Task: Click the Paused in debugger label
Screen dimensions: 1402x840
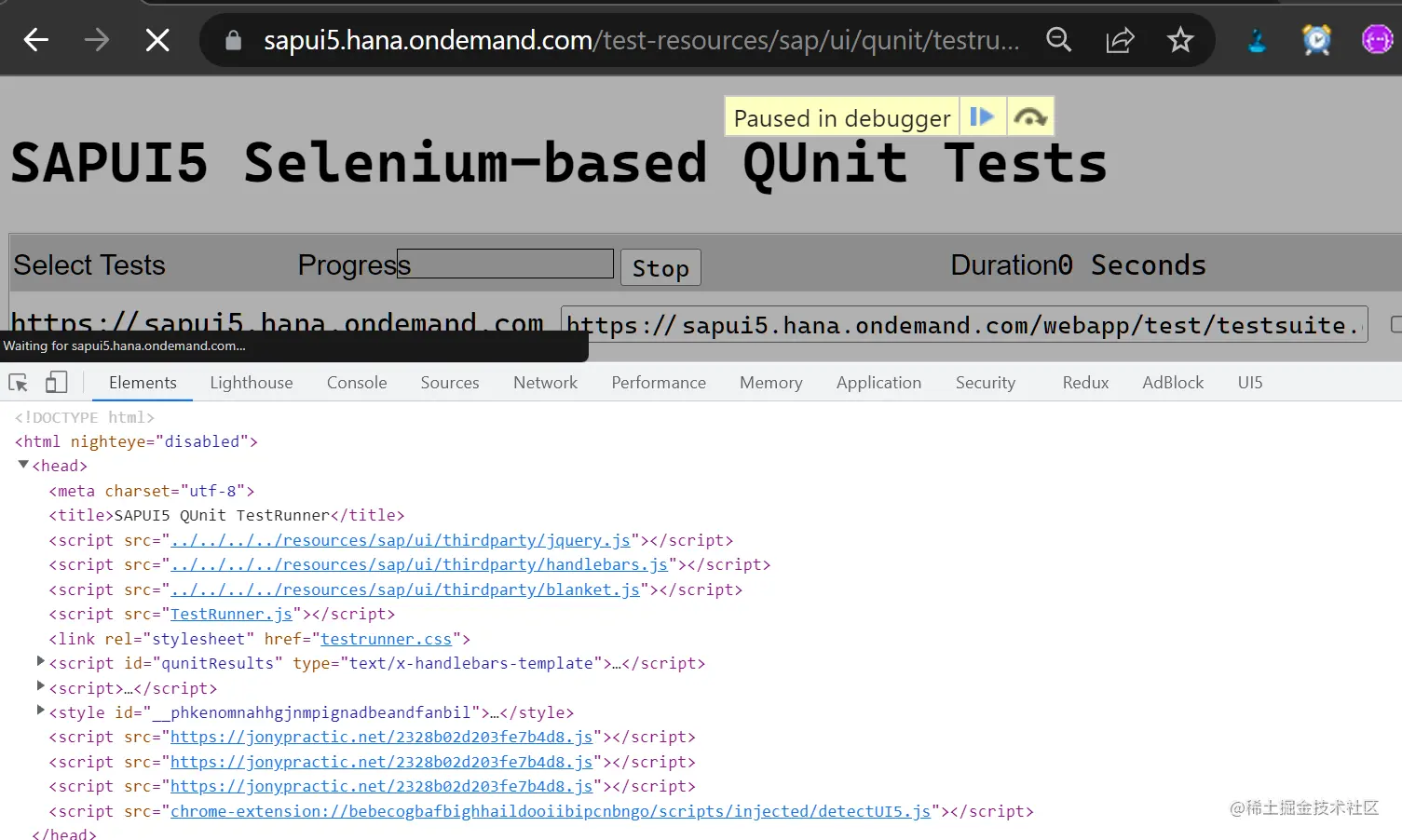Action: [842, 118]
